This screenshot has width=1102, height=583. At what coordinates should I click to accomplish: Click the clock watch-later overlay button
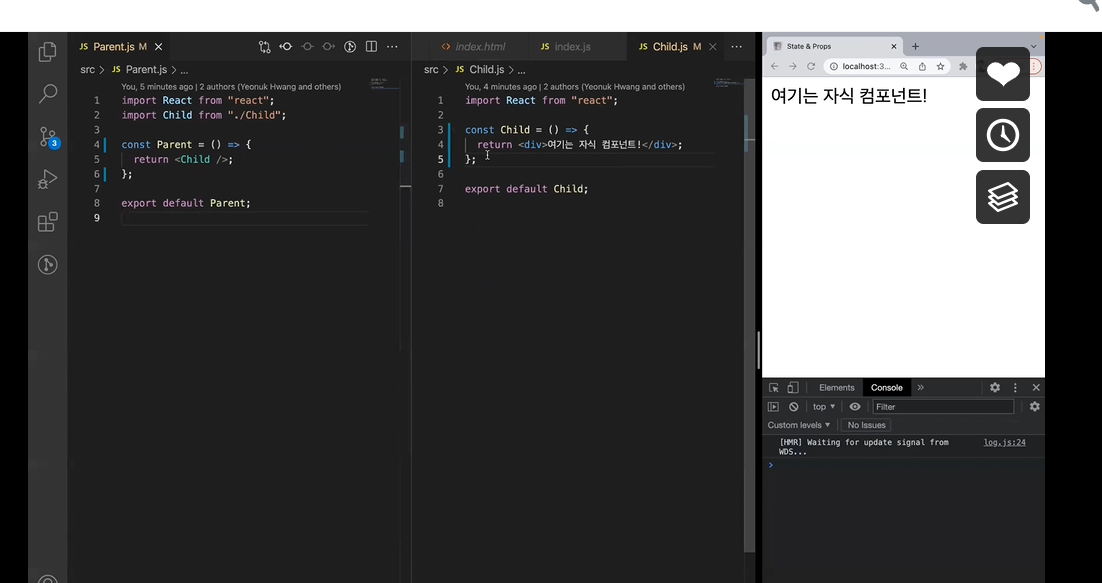1003,135
